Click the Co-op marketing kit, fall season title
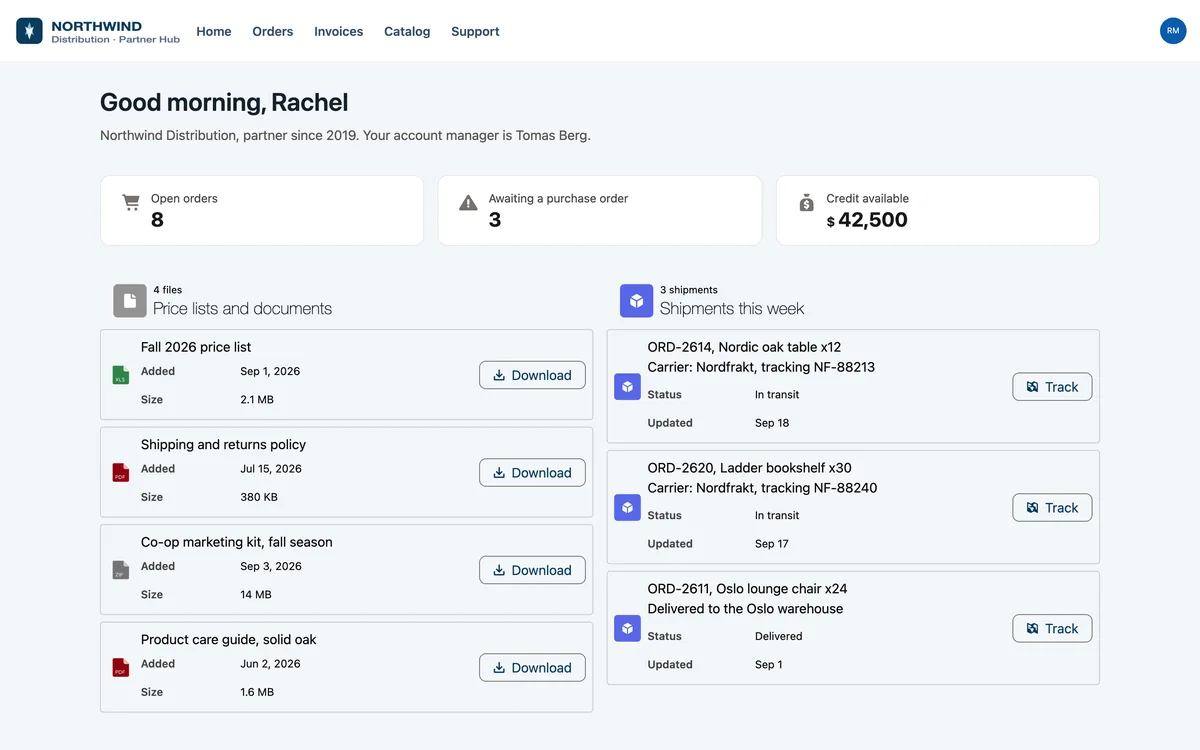 tap(237, 542)
